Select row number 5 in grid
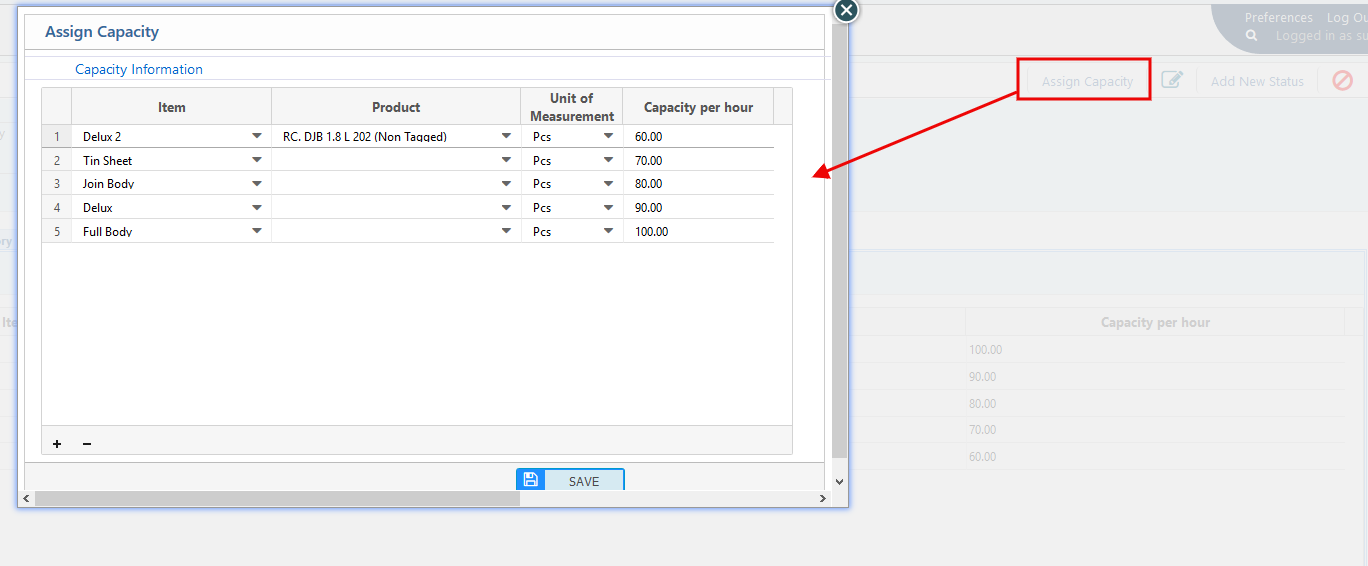 tap(57, 231)
